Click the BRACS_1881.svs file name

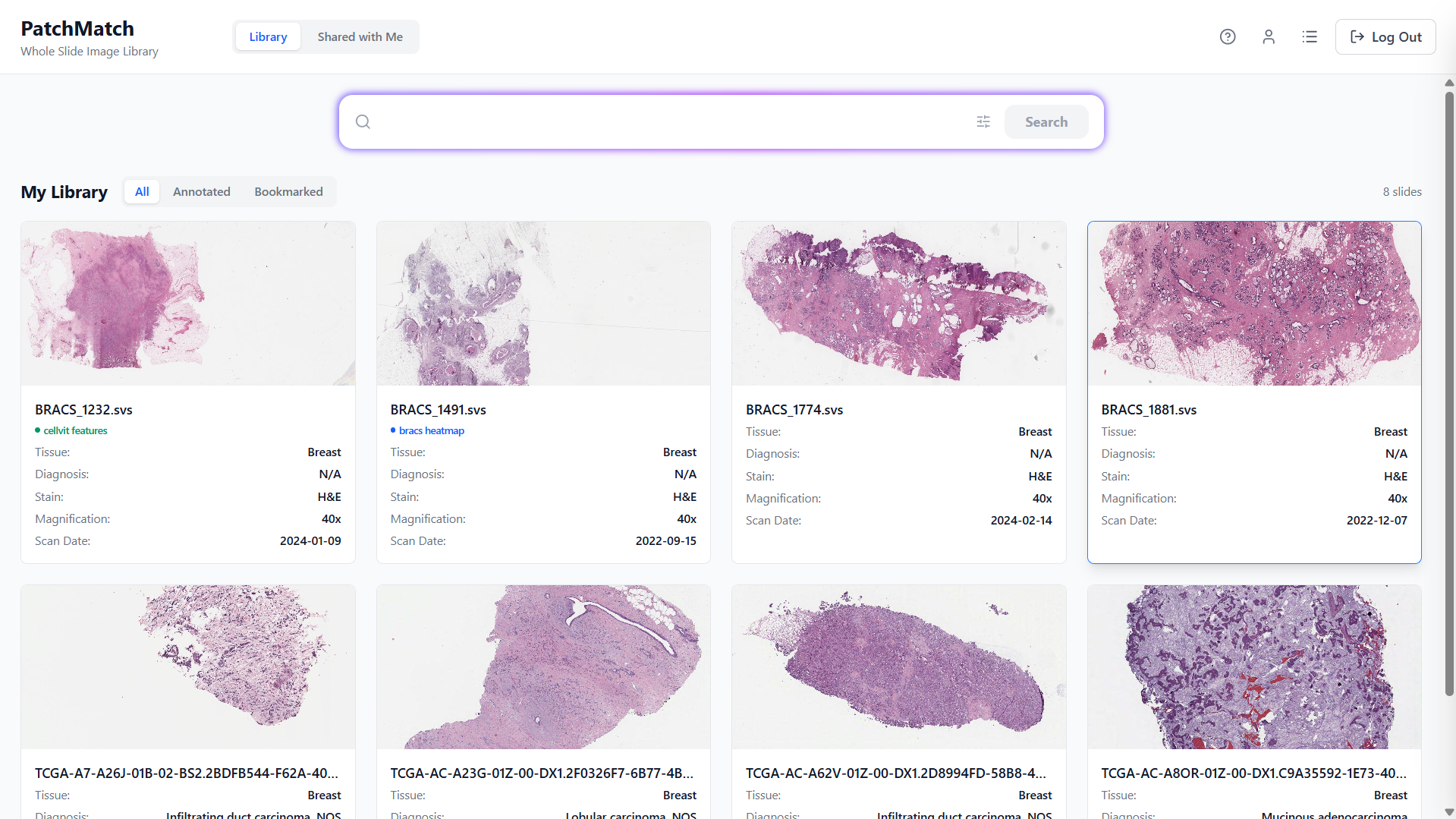point(1149,410)
